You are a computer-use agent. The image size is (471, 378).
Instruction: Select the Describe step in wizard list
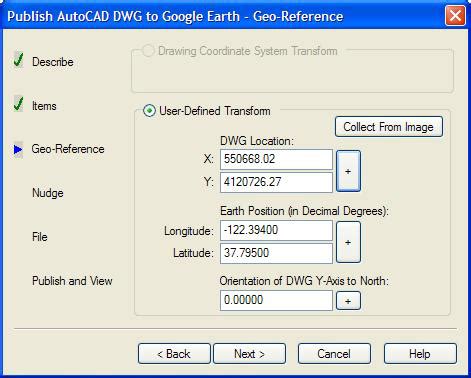click(x=53, y=62)
